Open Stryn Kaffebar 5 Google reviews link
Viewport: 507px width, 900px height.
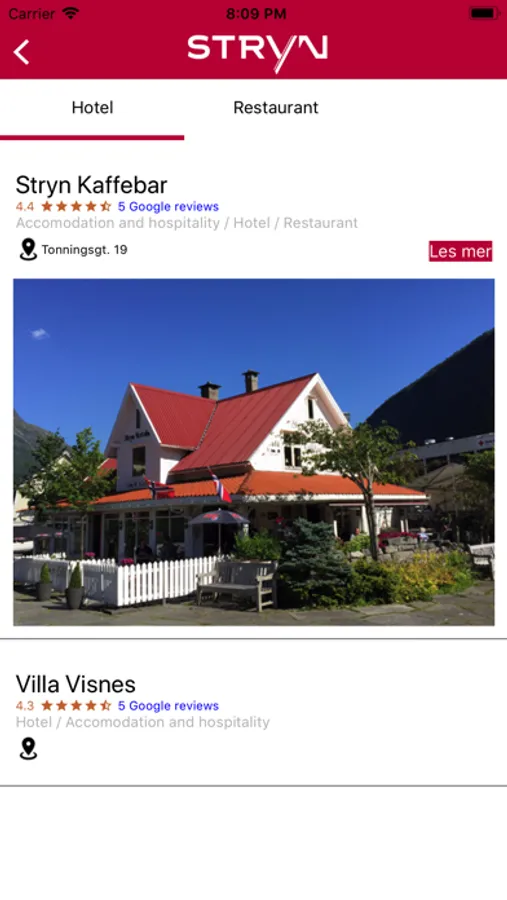168,207
